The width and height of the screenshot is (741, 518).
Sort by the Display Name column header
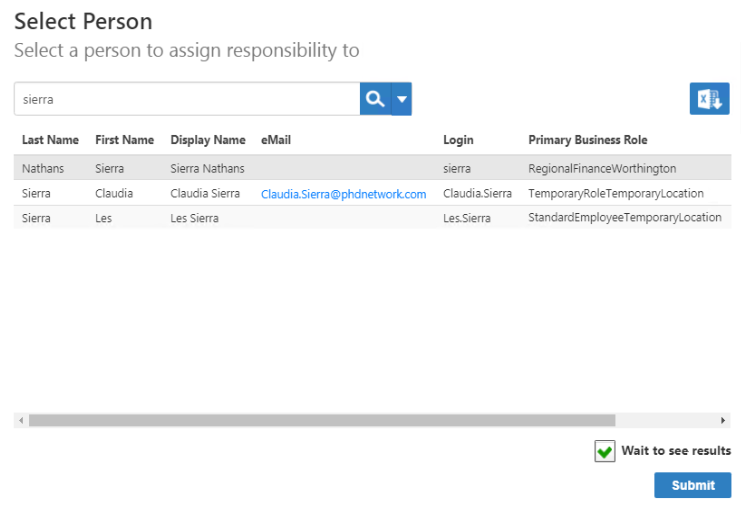[208, 140]
